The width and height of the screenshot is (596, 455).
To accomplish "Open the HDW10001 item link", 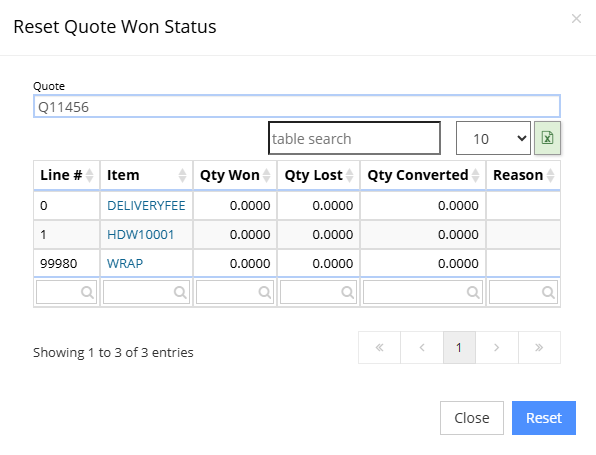I will coord(140,235).
